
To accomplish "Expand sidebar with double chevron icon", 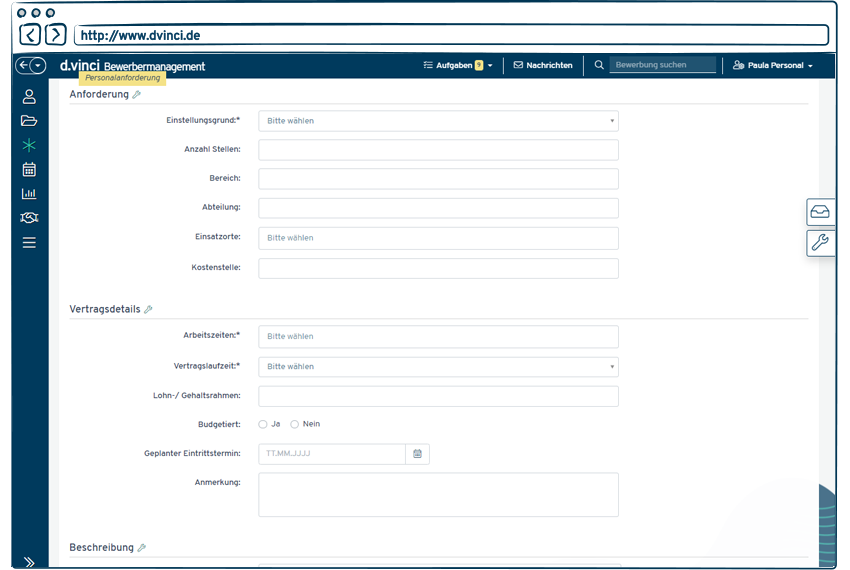I will click(29, 562).
